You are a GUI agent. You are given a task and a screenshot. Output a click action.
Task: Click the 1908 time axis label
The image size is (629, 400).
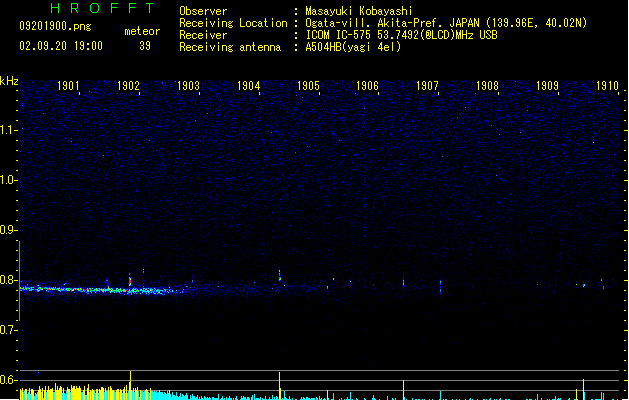pos(487,86)
